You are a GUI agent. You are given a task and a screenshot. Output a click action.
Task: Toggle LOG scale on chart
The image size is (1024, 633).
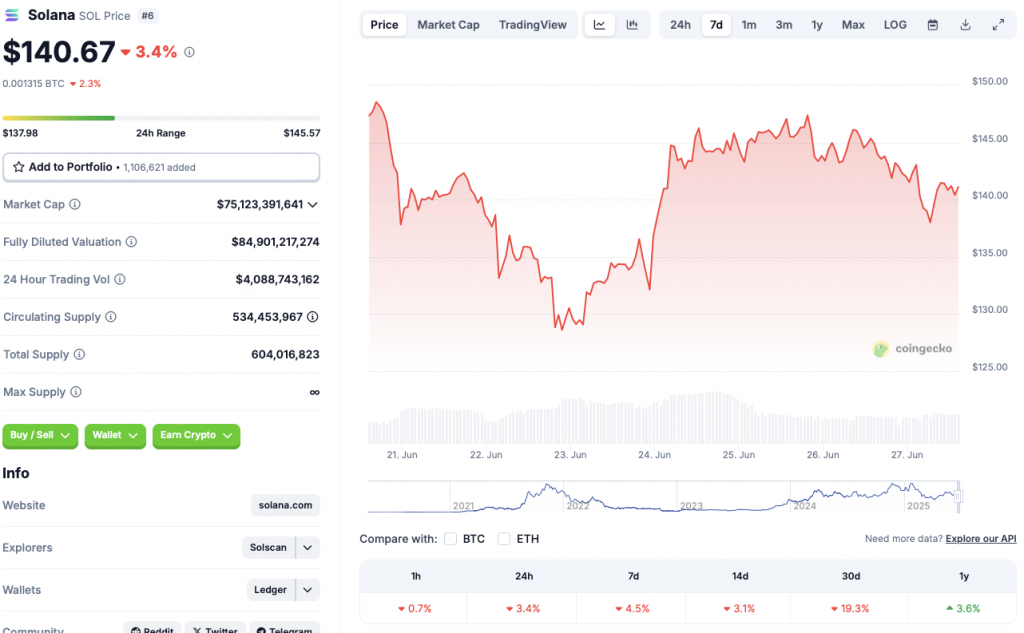coord(895,25)
